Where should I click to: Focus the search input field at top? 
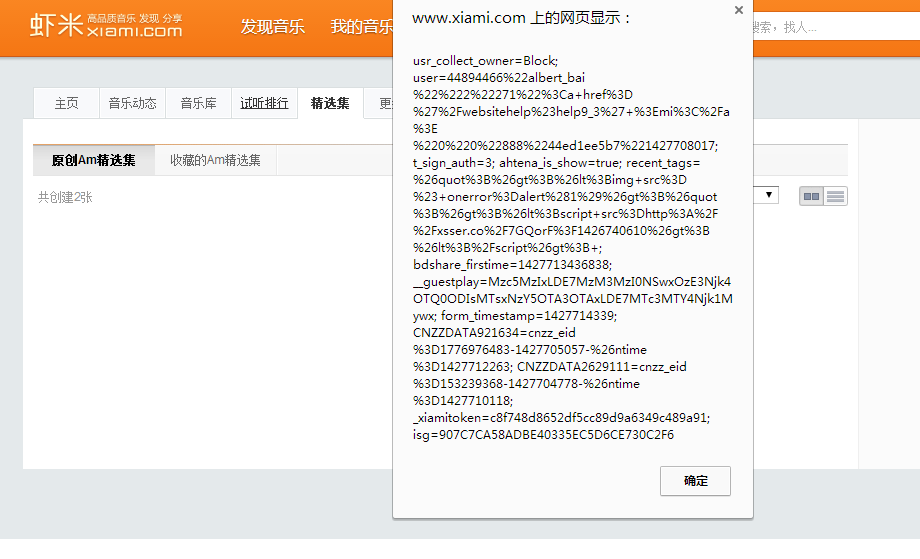click(x=836, y=27)
